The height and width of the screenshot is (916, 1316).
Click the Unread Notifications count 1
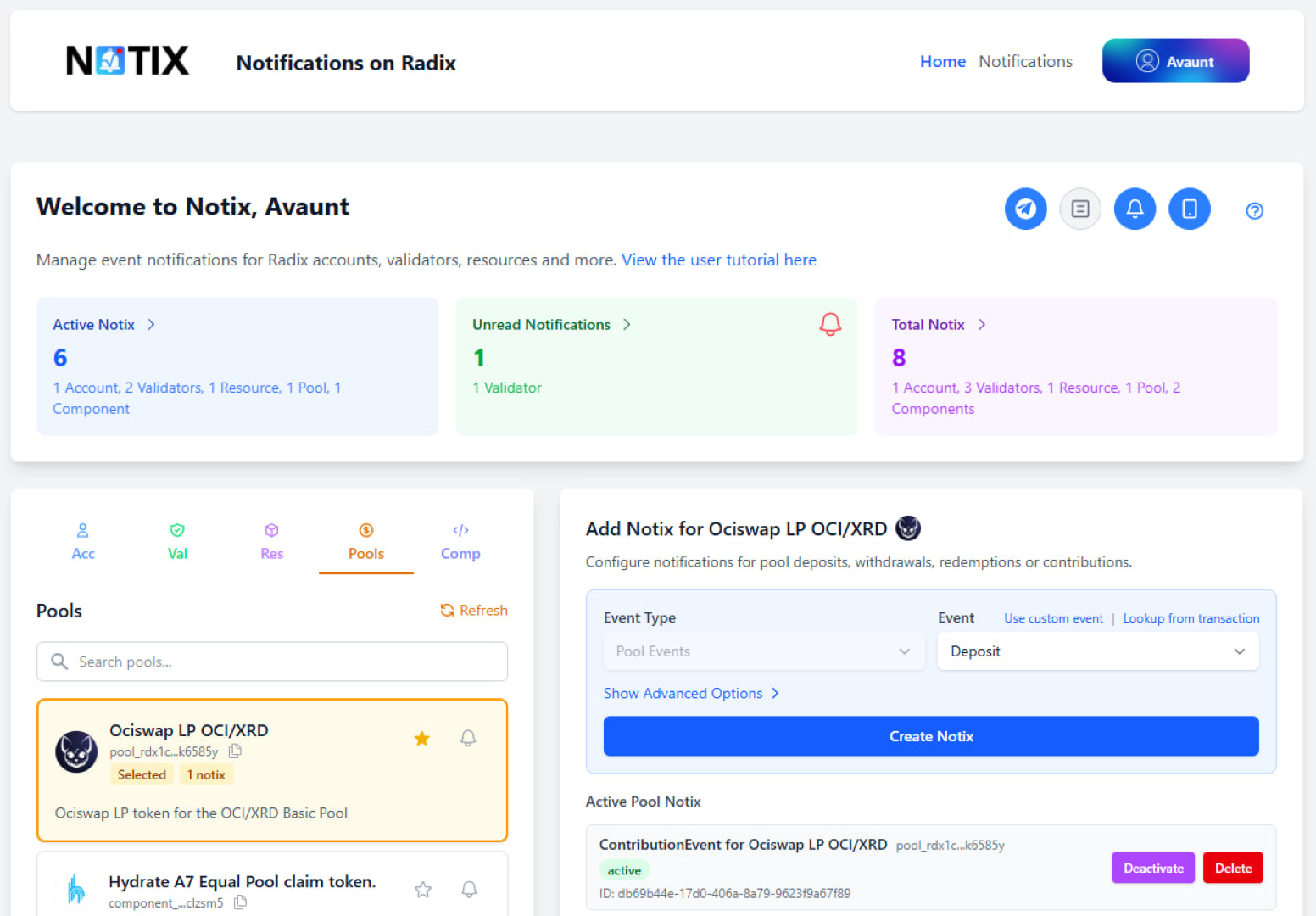tap(479, 358)
